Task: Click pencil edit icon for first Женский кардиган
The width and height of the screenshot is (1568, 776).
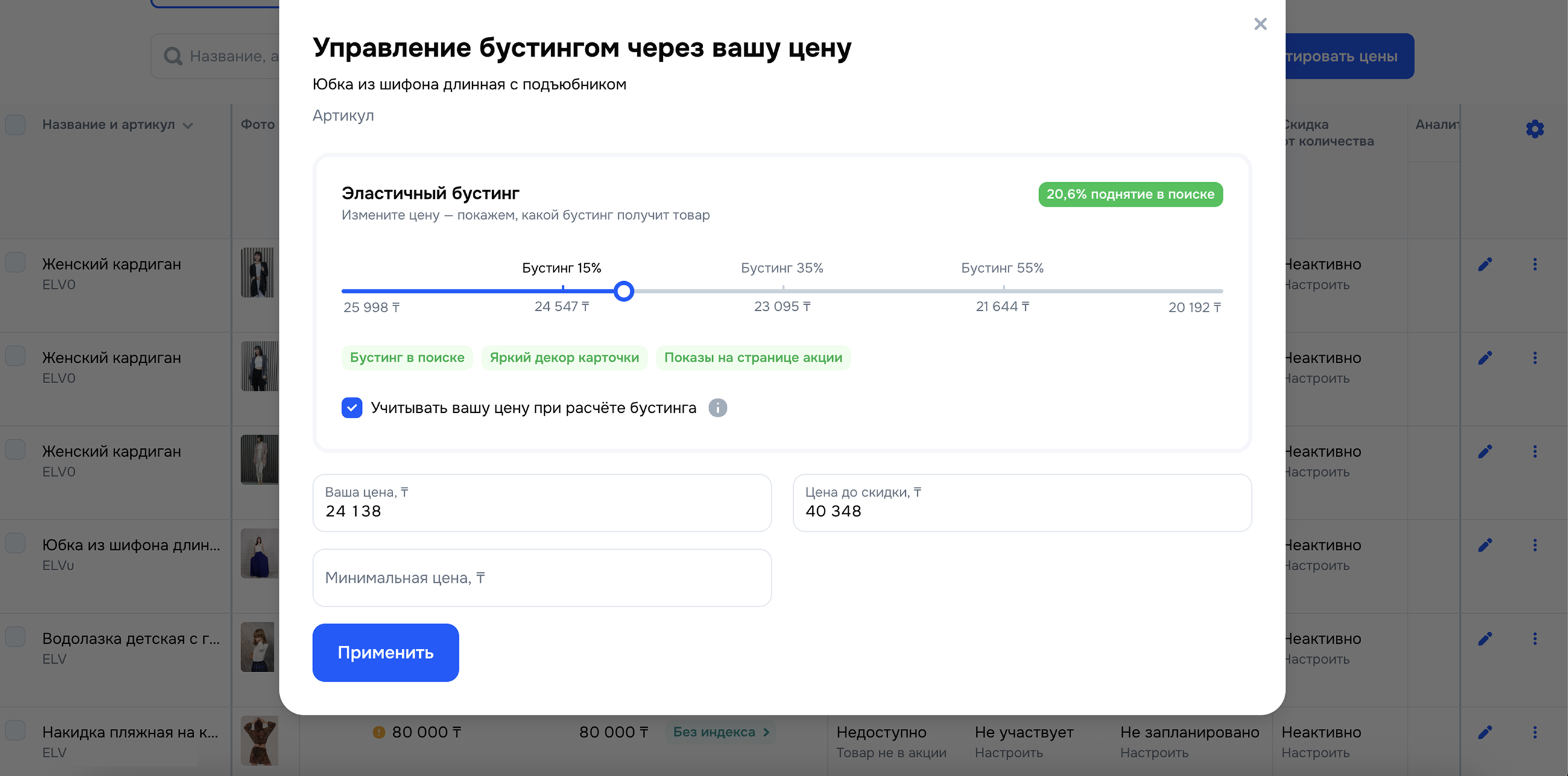Action: point(1485,264)
